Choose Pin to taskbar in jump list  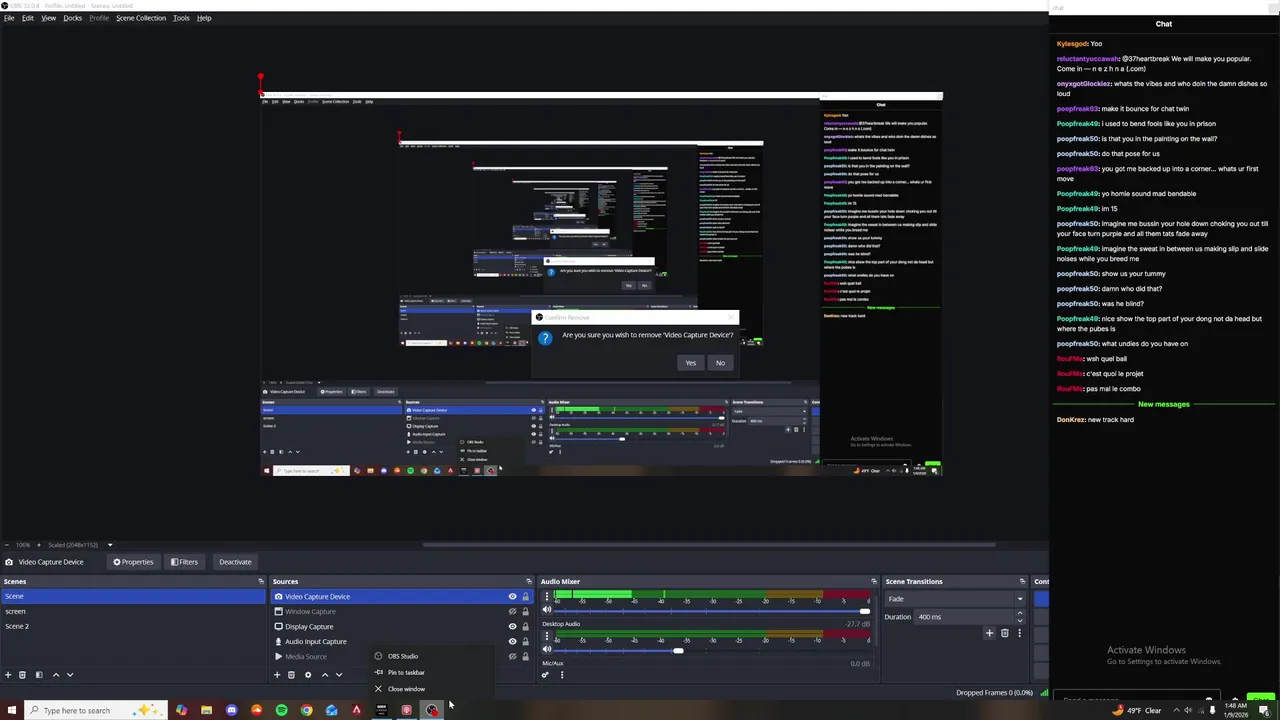click(432, 672)
